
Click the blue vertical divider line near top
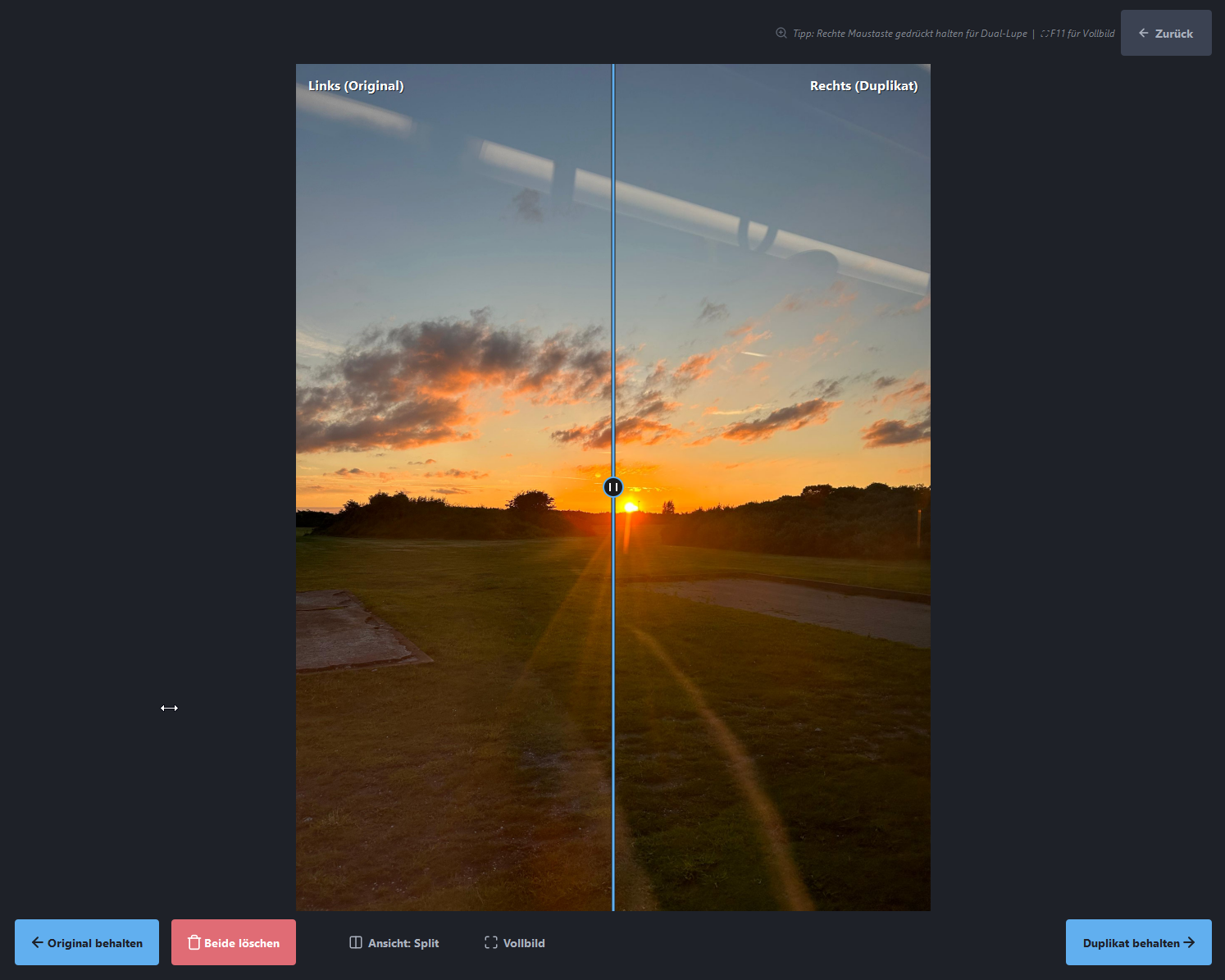[613, 123]
